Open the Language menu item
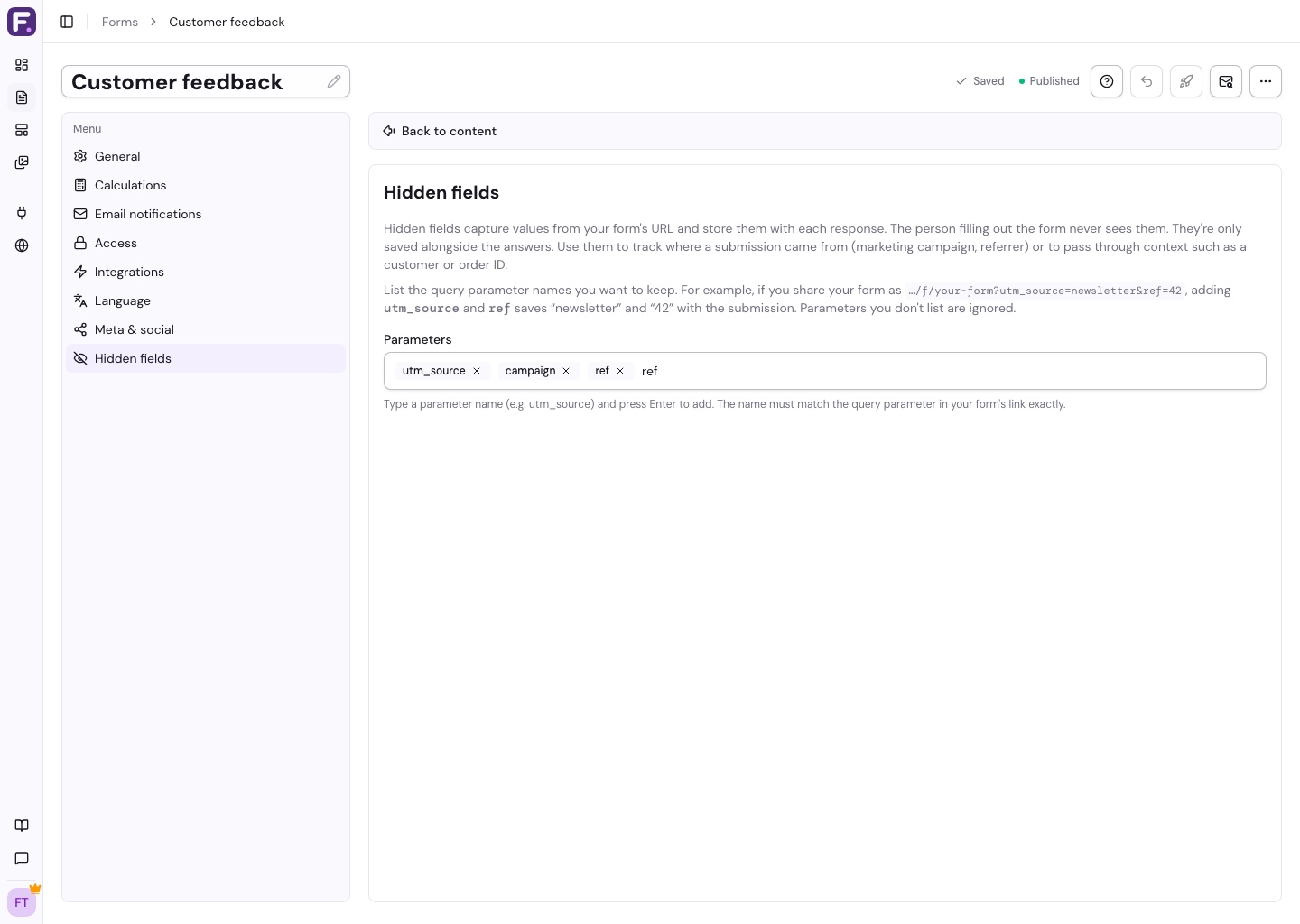1300x924 pixels. point(206,300)
